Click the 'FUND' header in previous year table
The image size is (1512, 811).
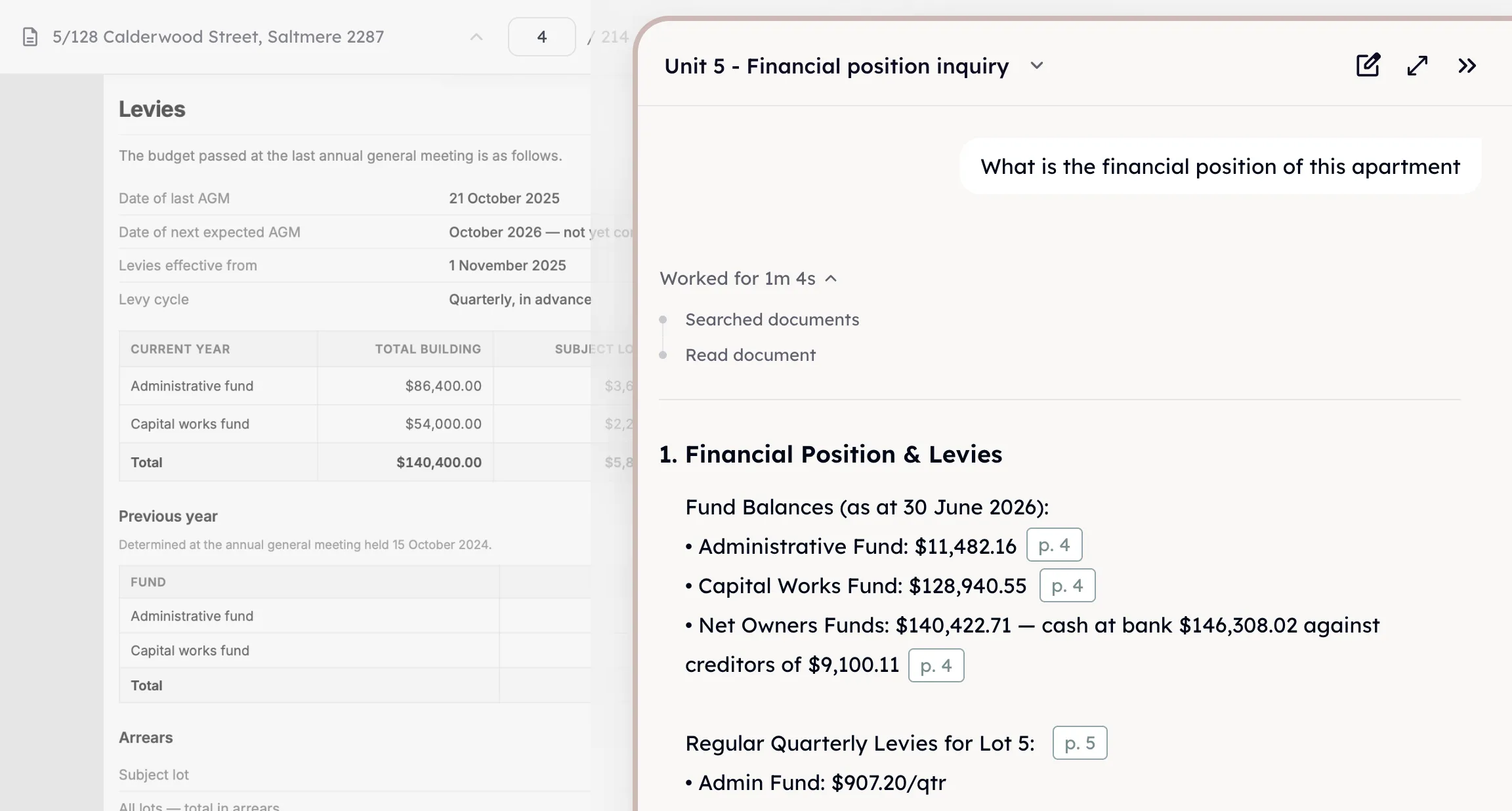pyautogui.click(x=148, y=582)
